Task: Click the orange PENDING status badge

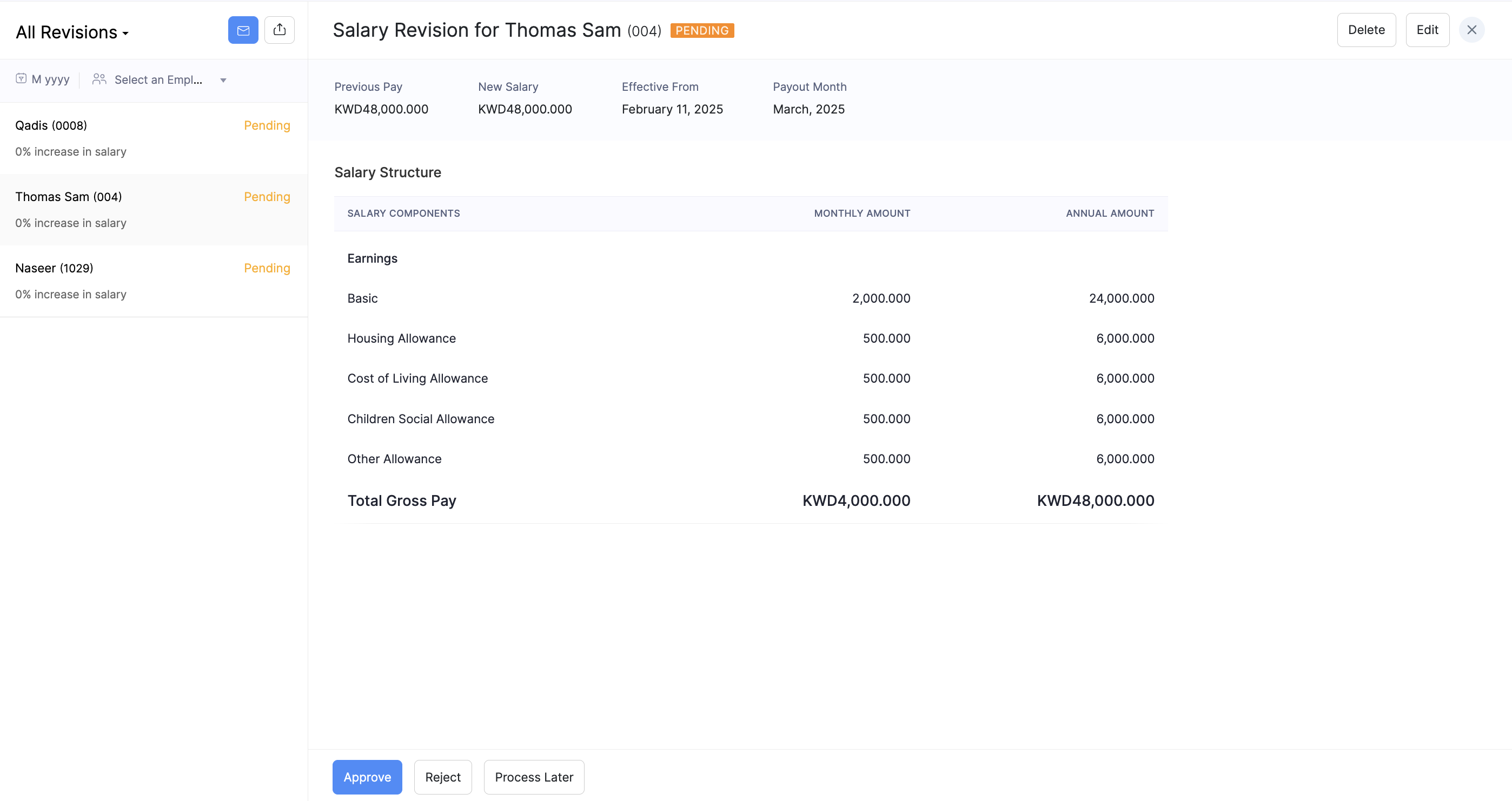Action: pyautogui.click(x=702, y=30)
